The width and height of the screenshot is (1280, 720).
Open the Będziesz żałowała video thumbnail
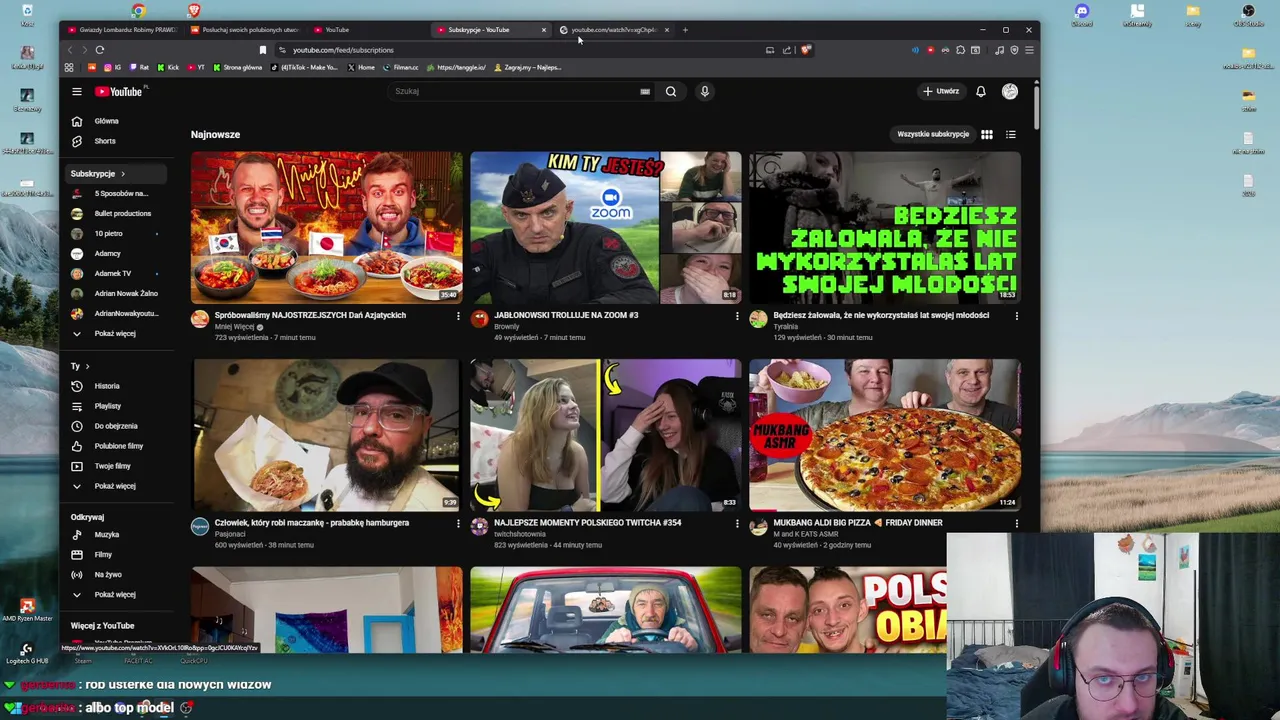click(885, 227)
